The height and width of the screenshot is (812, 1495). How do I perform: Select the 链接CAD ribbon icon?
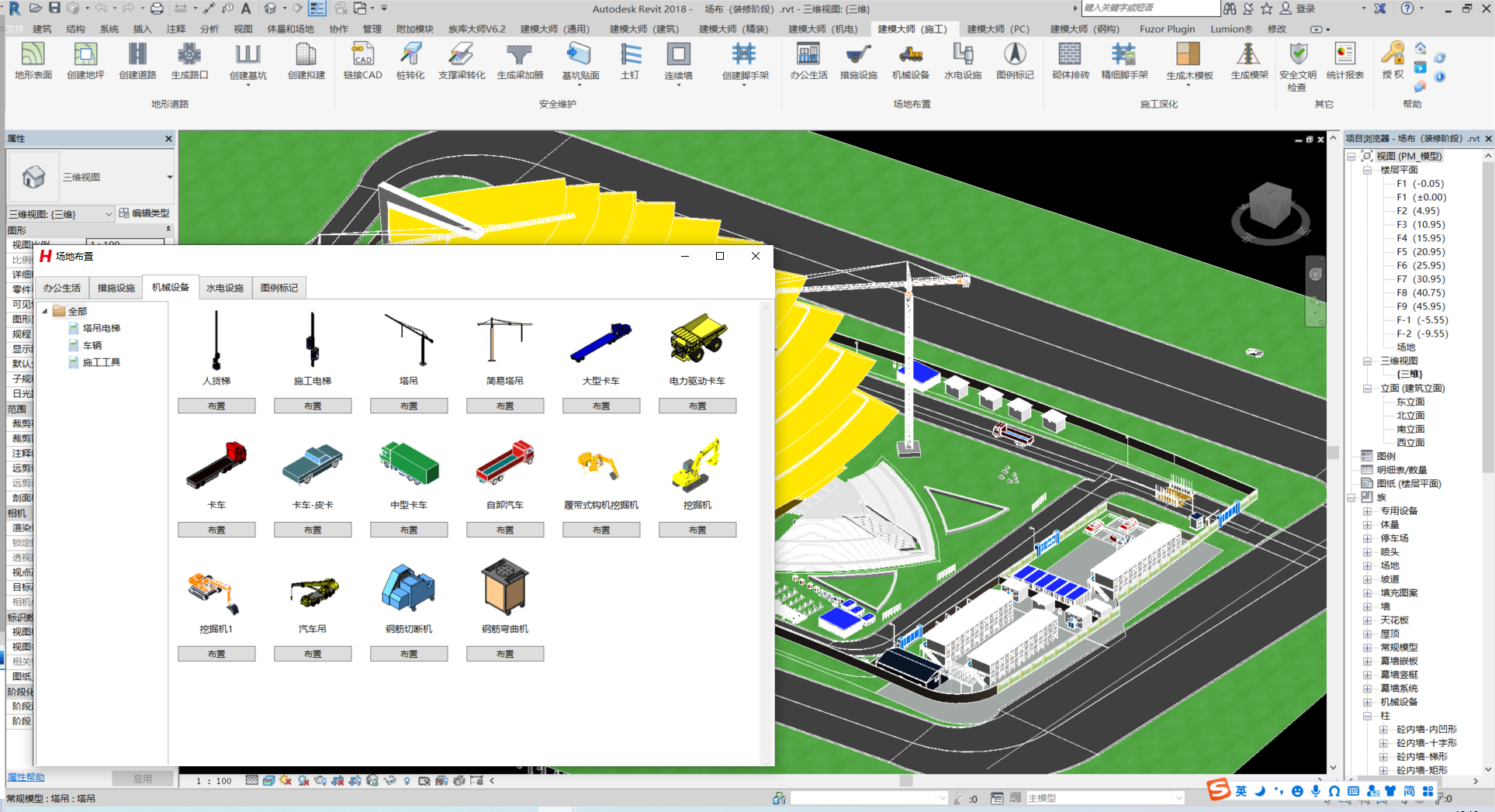(362, 60)
